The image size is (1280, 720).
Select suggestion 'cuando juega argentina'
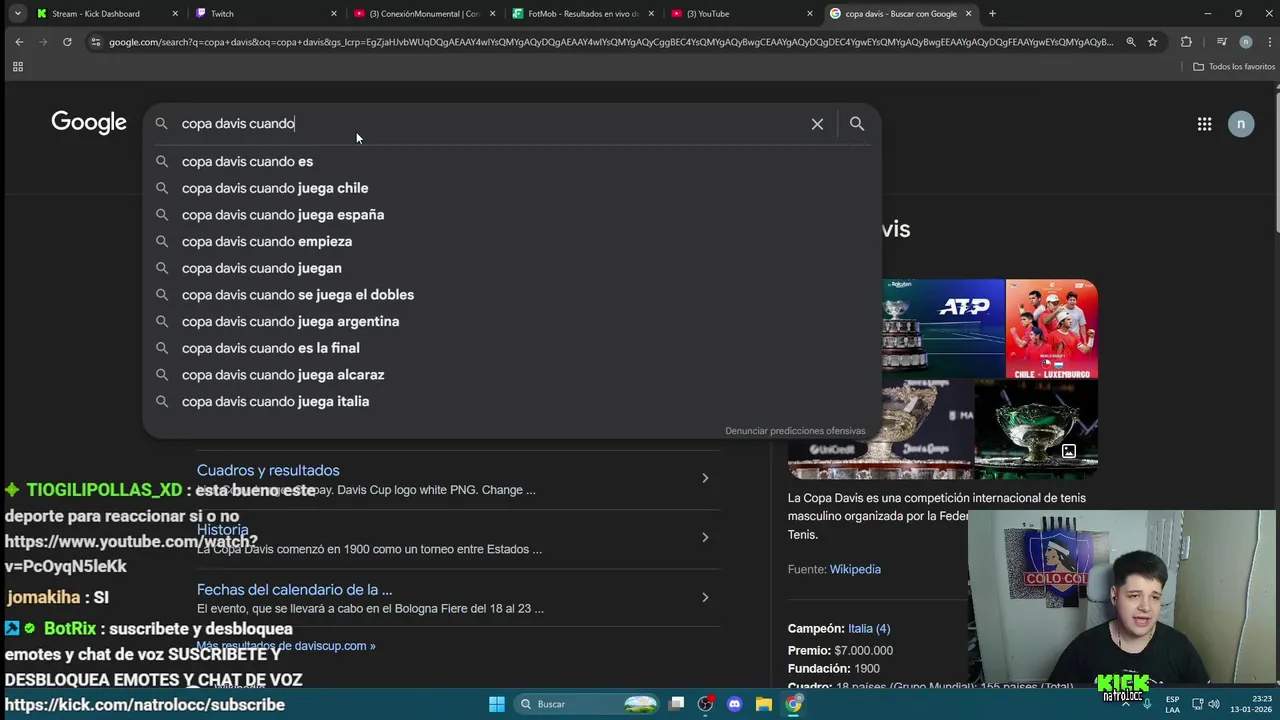[x=512, y=321]
